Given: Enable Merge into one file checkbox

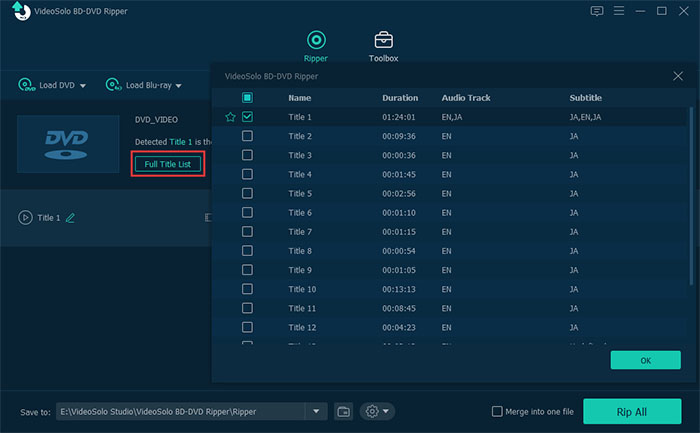Looking at the screenshot, I should click(497, 412).
